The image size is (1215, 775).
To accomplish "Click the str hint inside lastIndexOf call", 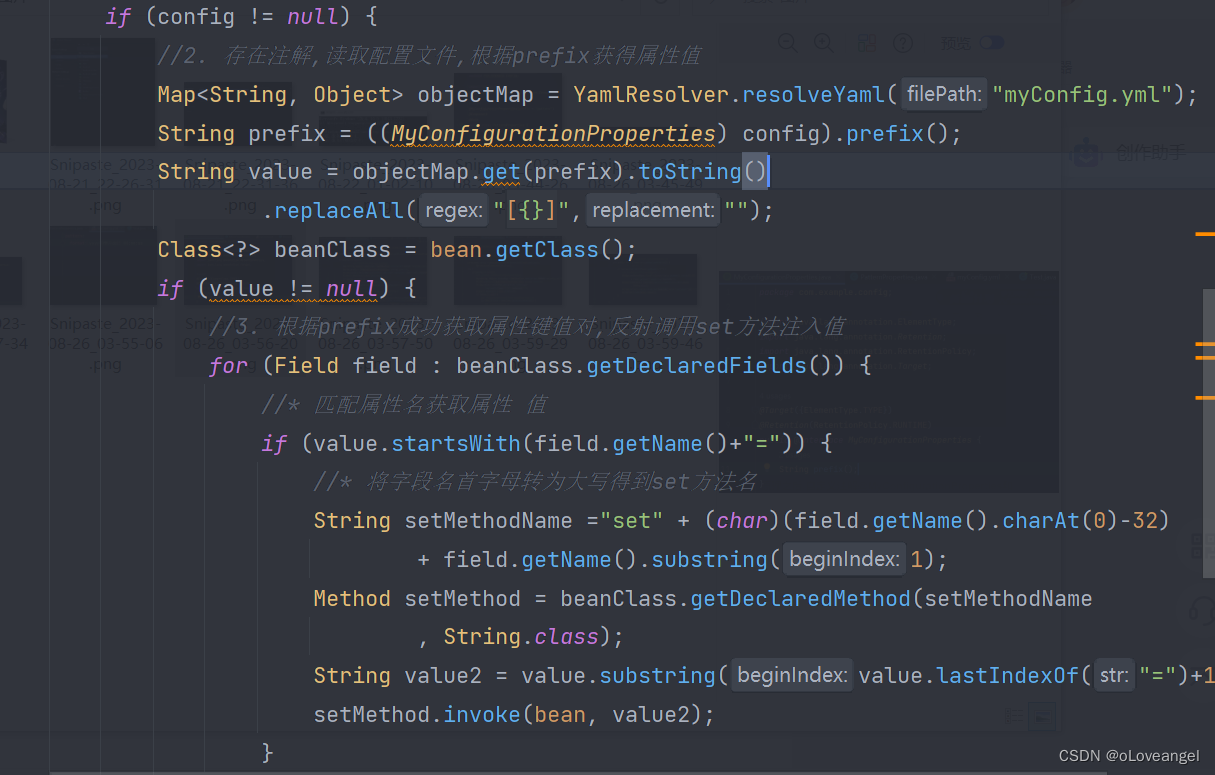I will coord(1114,675).
